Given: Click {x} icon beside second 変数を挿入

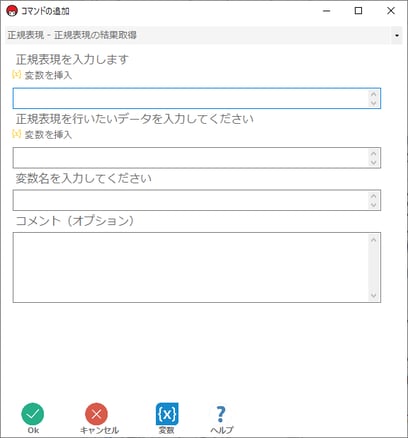Looking at the screenshot, I should point(16,134).
